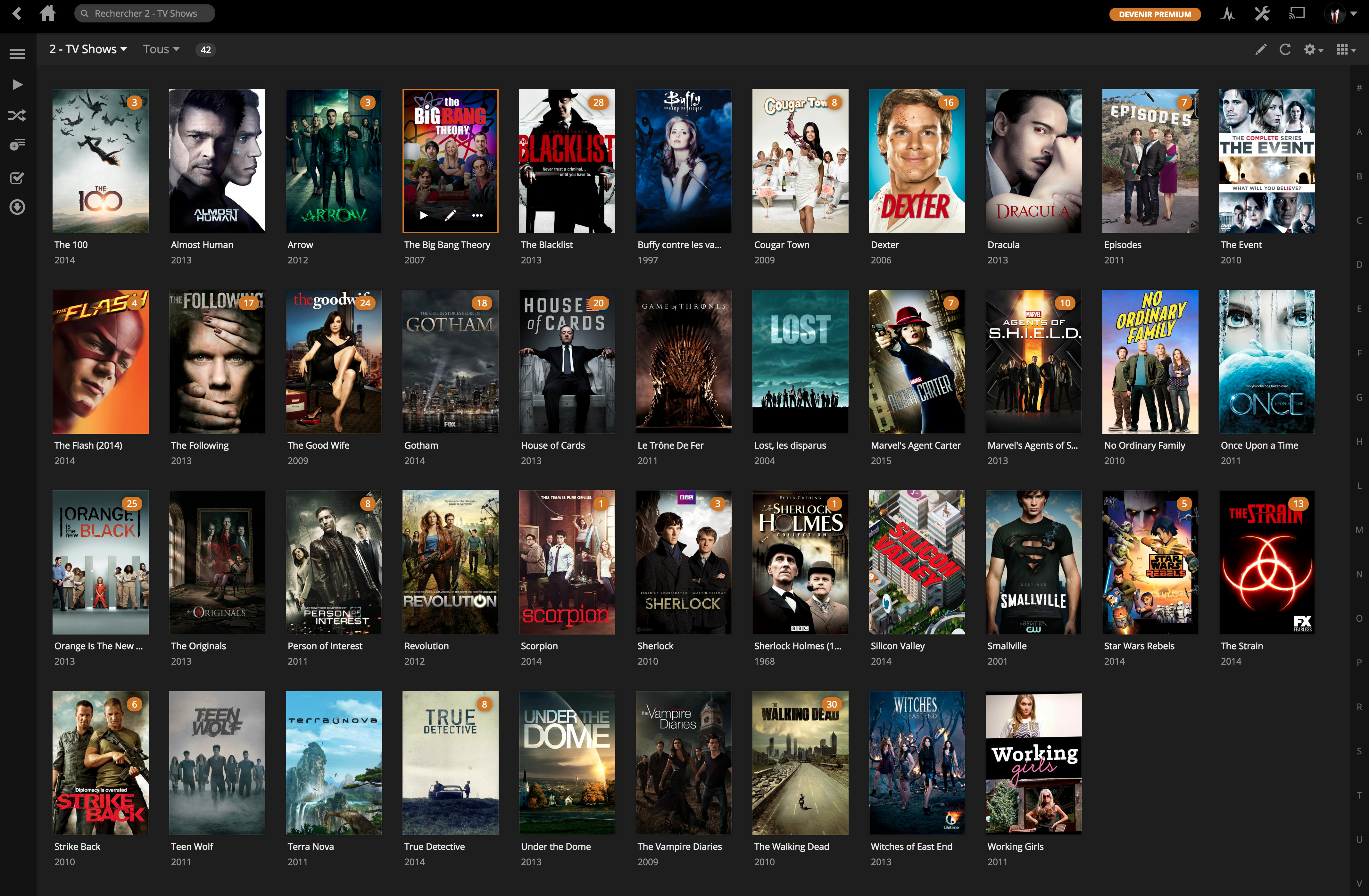Toggle the sidebar hamburger menu

tap(17, 54)
